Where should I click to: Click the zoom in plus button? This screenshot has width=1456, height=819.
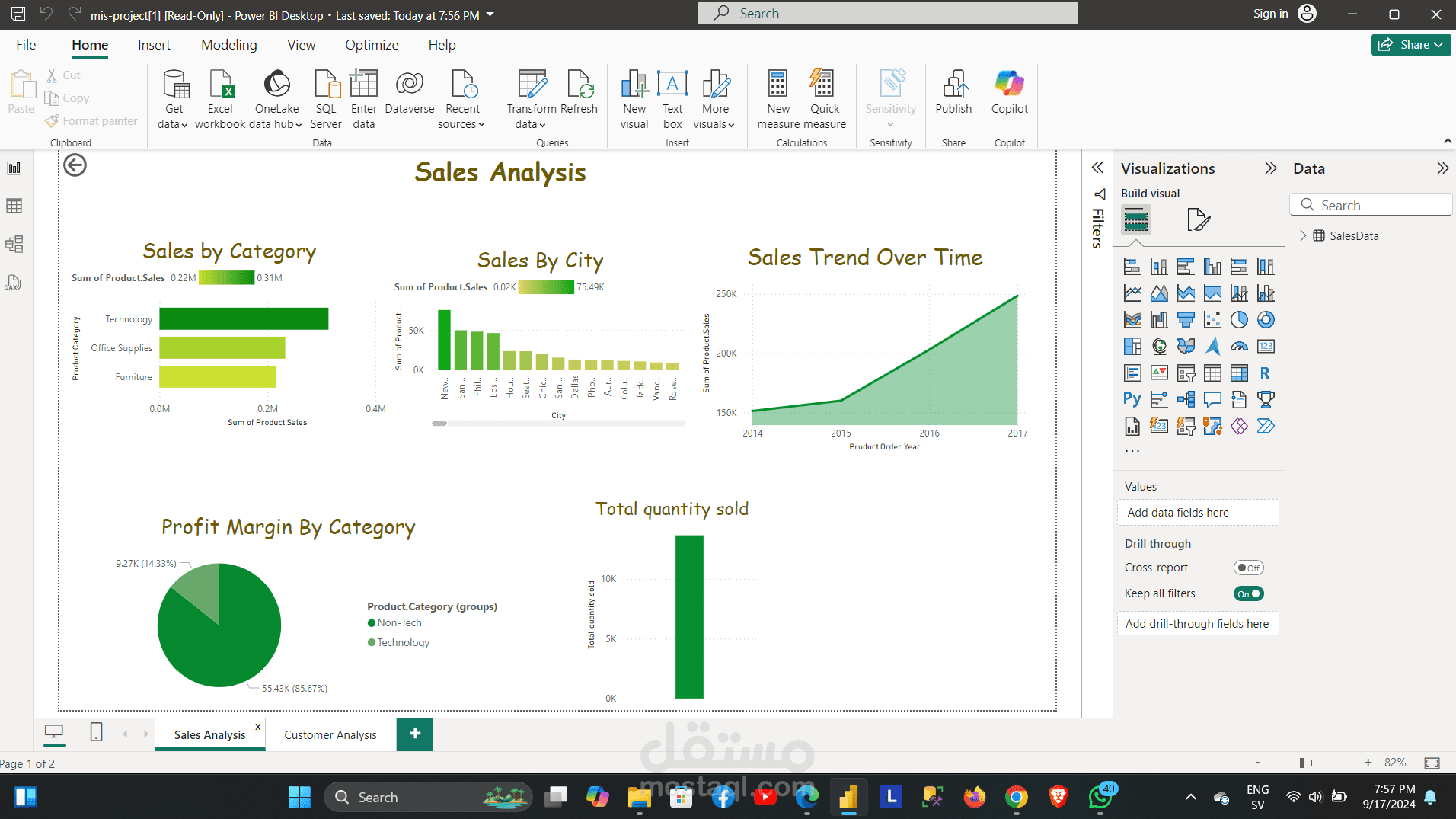(1368, 763)
